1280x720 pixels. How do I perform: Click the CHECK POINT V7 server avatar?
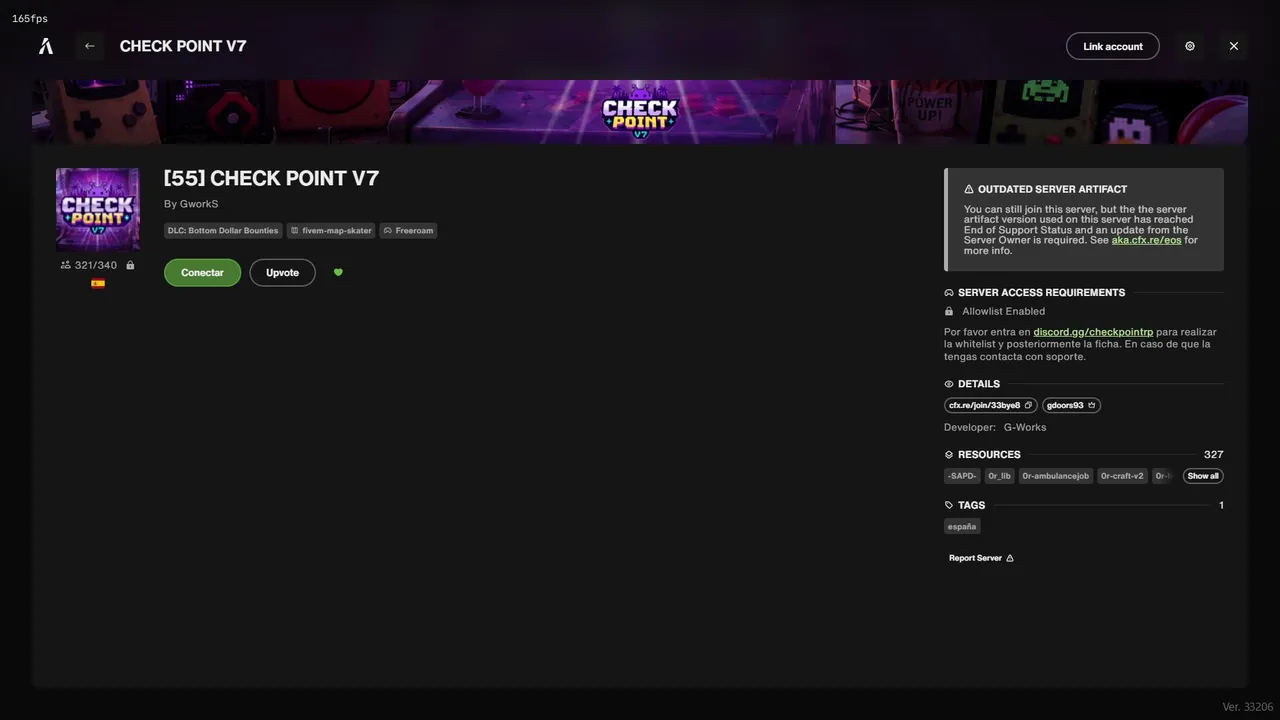(98, 208)
